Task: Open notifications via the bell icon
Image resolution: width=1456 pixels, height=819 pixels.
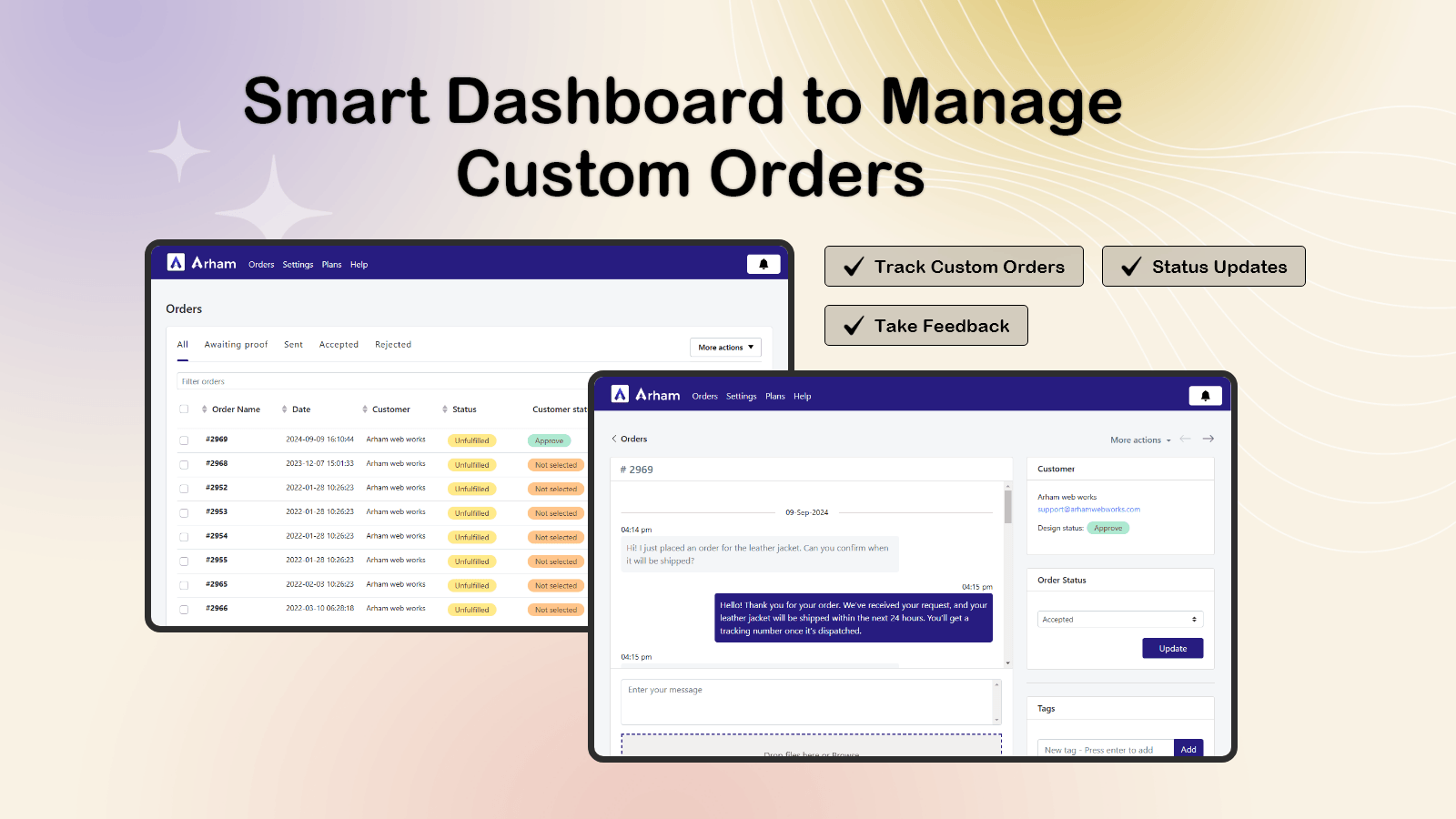Action: [x=763, y=264]
